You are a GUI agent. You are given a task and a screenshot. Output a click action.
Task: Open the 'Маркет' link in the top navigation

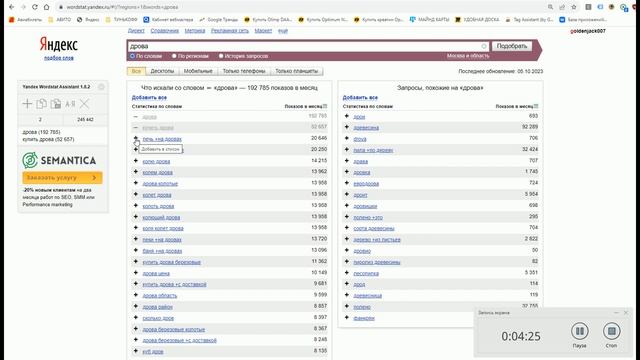click(x=263, y=31)
